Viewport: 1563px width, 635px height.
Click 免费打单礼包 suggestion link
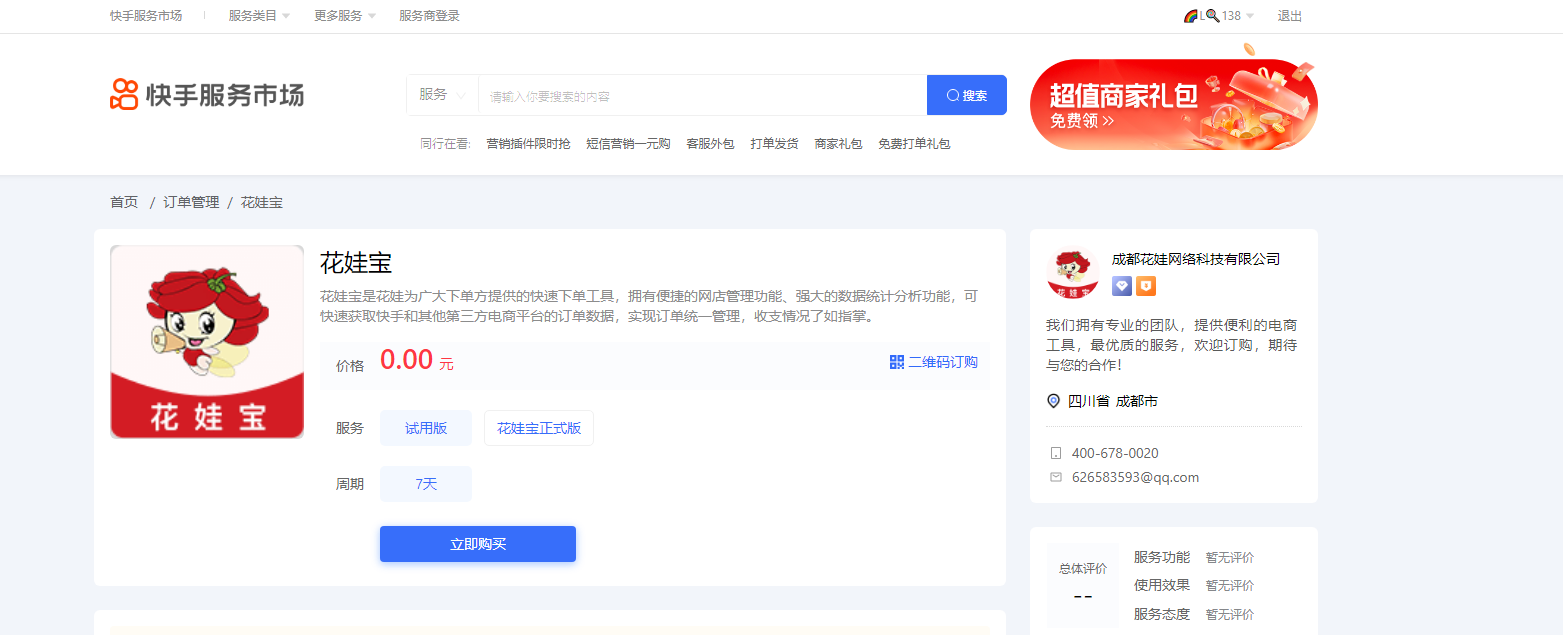pyautogui.click(x=914, y=144)
